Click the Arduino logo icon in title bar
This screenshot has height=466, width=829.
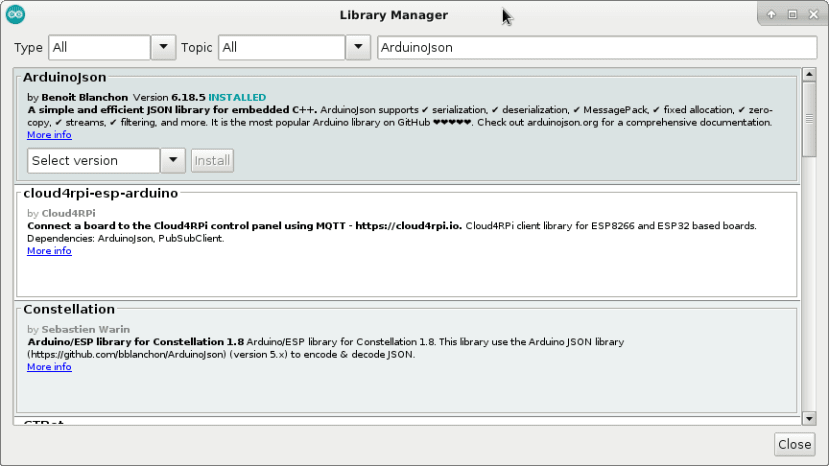(15, 14)
